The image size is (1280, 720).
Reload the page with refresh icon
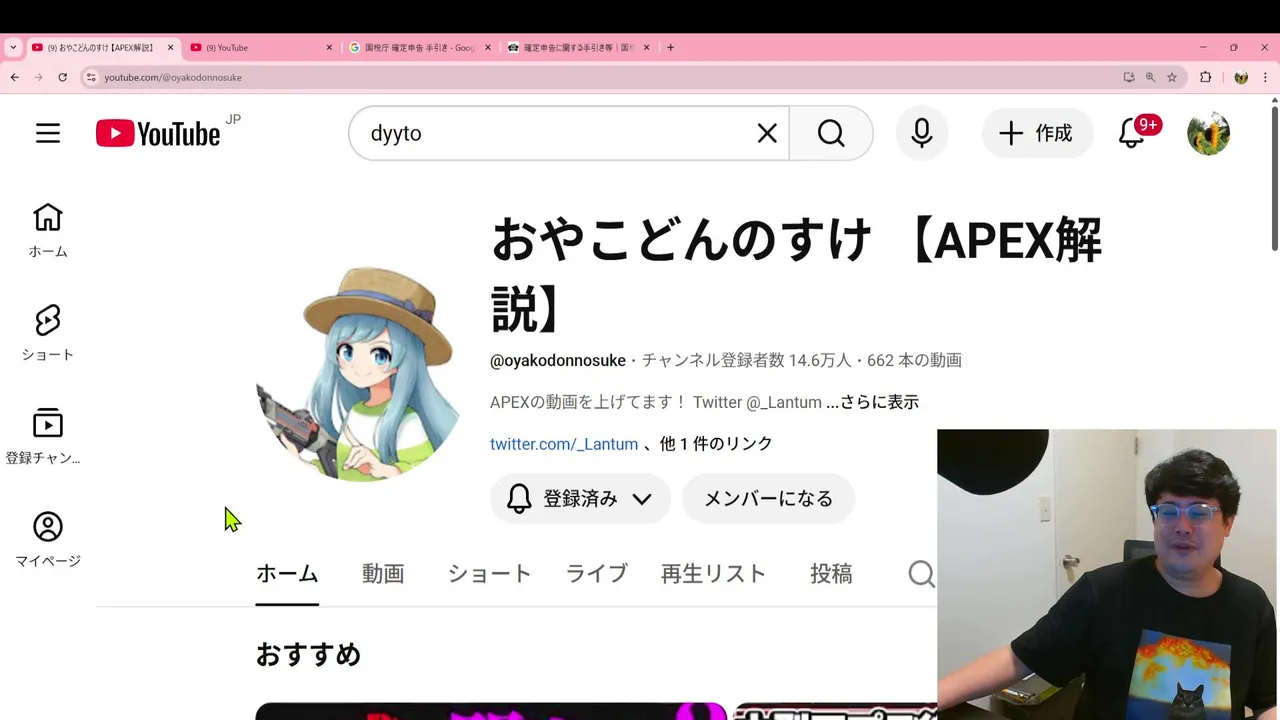coord(62,77)
